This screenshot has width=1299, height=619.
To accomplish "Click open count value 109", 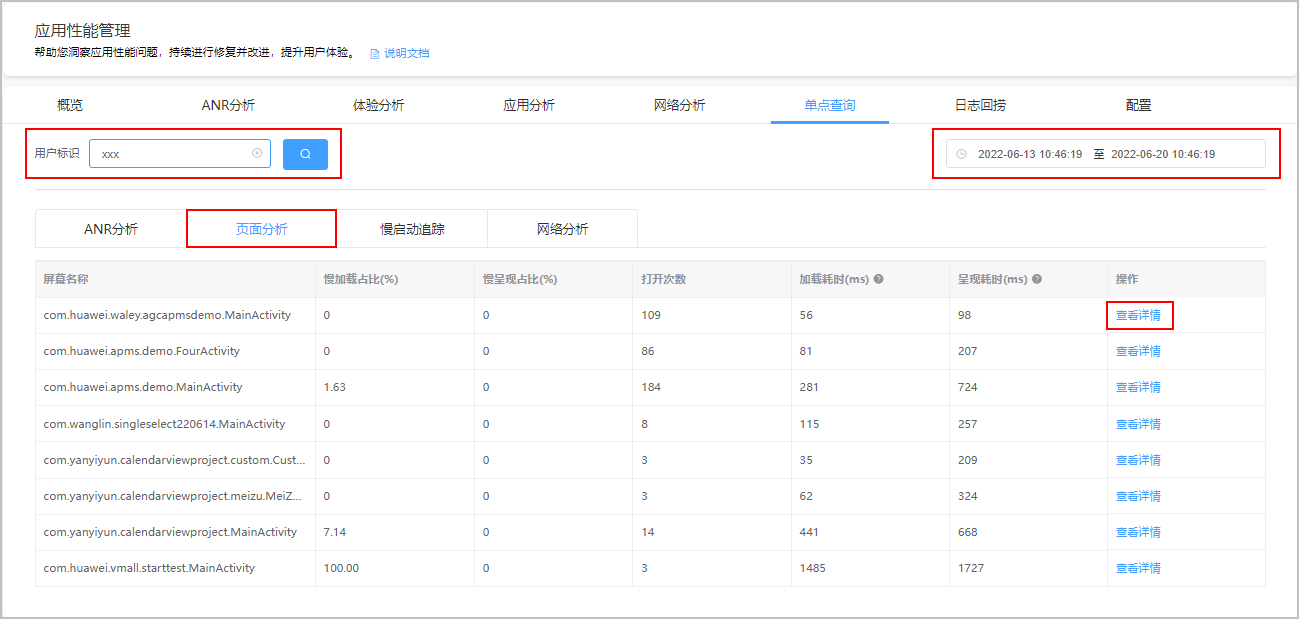I will (651, 315).
